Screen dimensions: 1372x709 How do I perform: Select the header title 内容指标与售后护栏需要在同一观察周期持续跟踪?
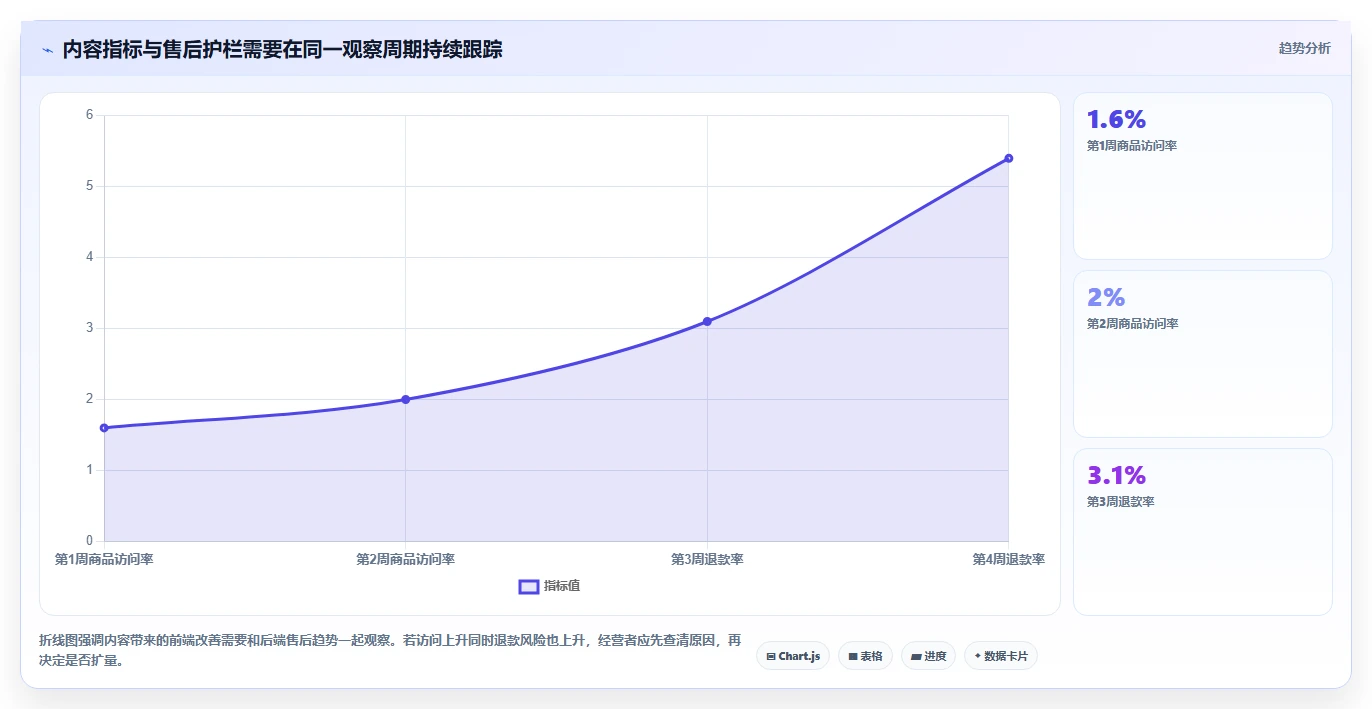[282, 49]
